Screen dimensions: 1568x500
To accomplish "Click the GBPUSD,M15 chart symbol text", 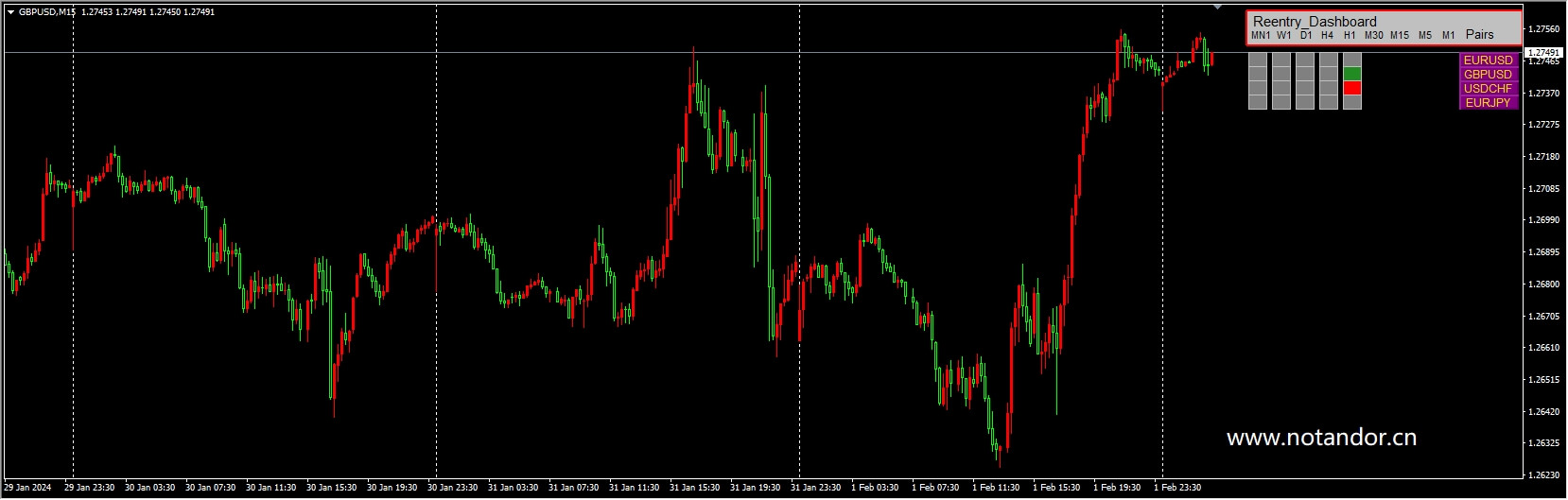I will point(47,12).
